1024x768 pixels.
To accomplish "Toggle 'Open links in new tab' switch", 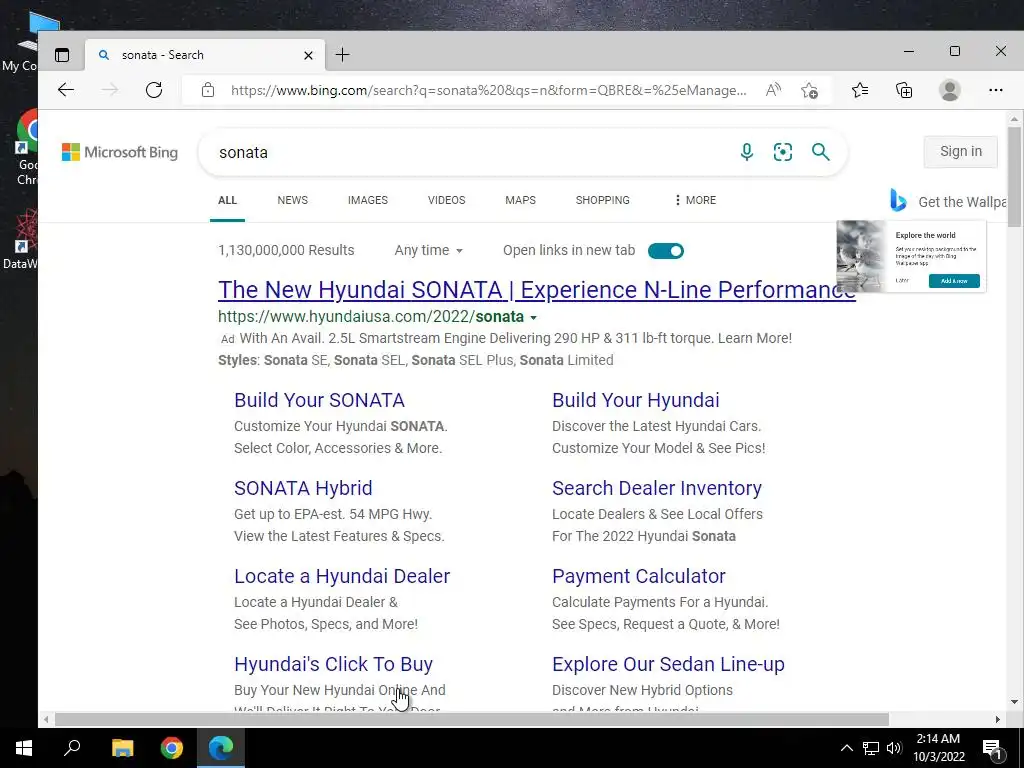I will (665, 251).
